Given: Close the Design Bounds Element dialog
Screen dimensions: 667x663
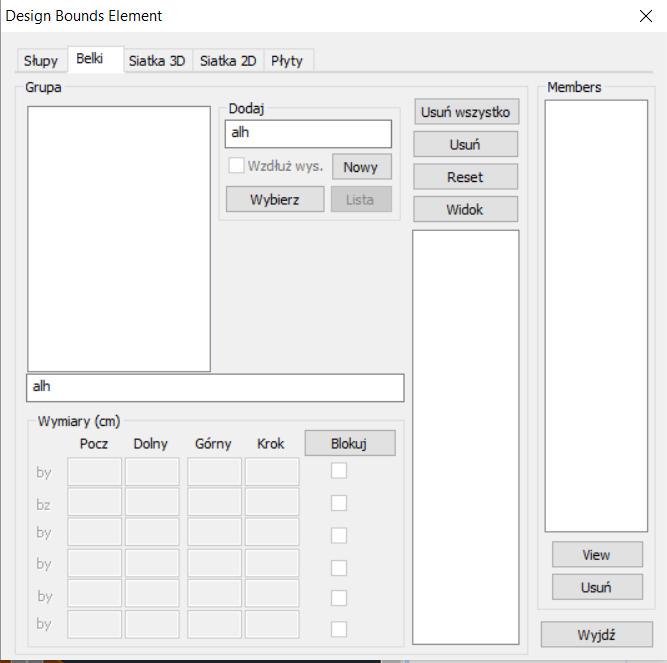Looking at the screenshot, I should pyautogui.click(x=646, y=16).
